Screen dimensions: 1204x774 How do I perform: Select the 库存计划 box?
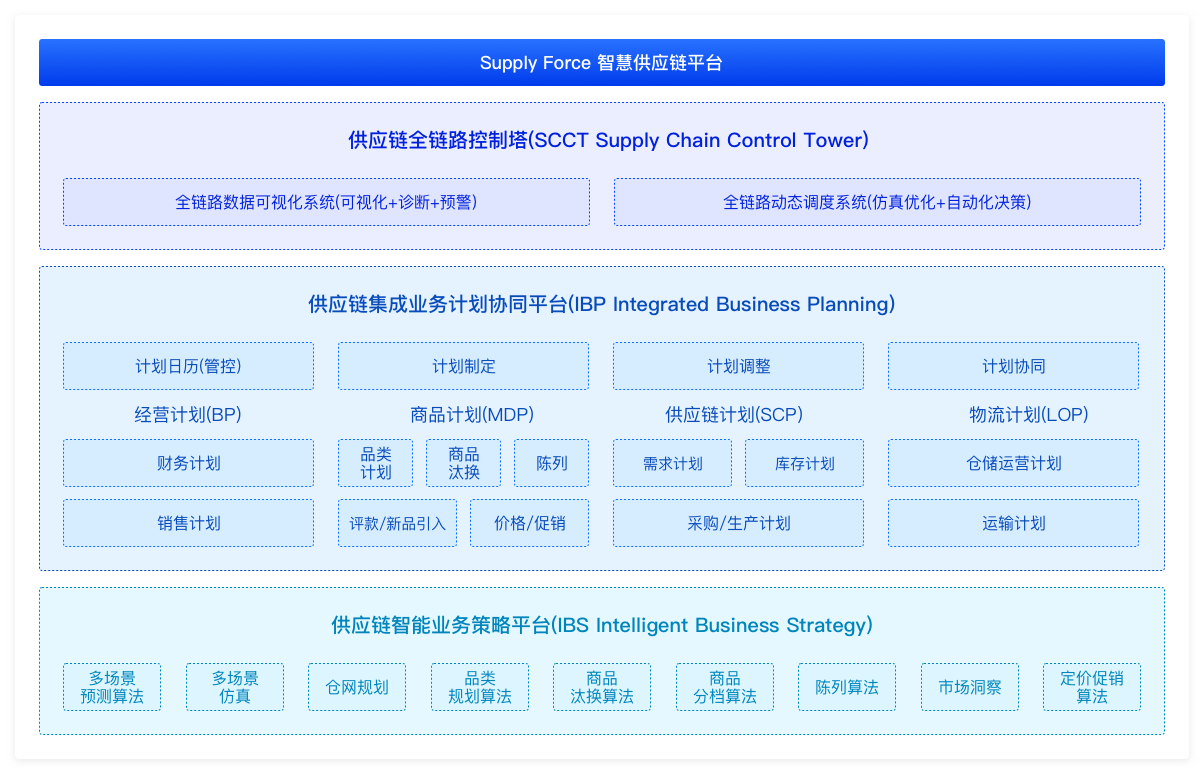pyautogui.click(x=805, y=463)
